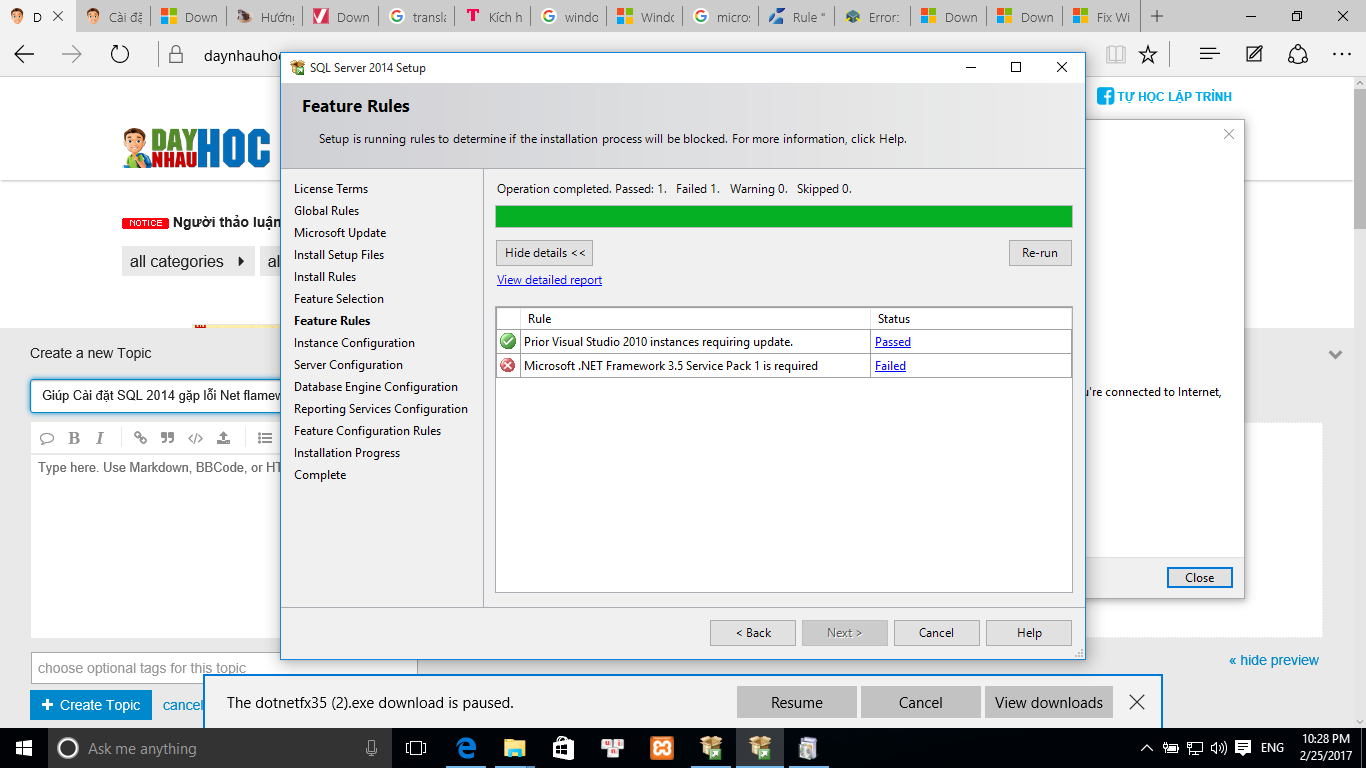The height and width of the screenshot is (768, 1366).
Task: Switch to the 'transla' Google tab
Action: pyautogui.click(x=418, y=17)
